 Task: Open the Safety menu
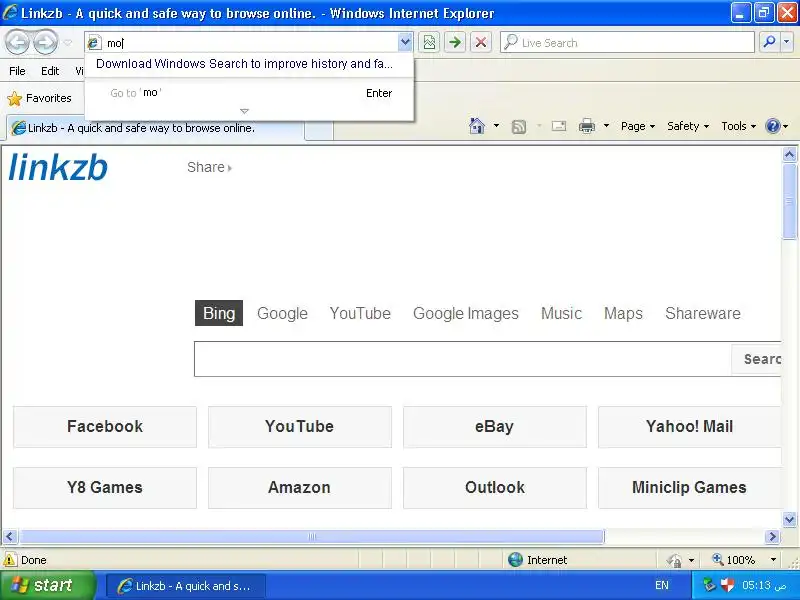688,126
